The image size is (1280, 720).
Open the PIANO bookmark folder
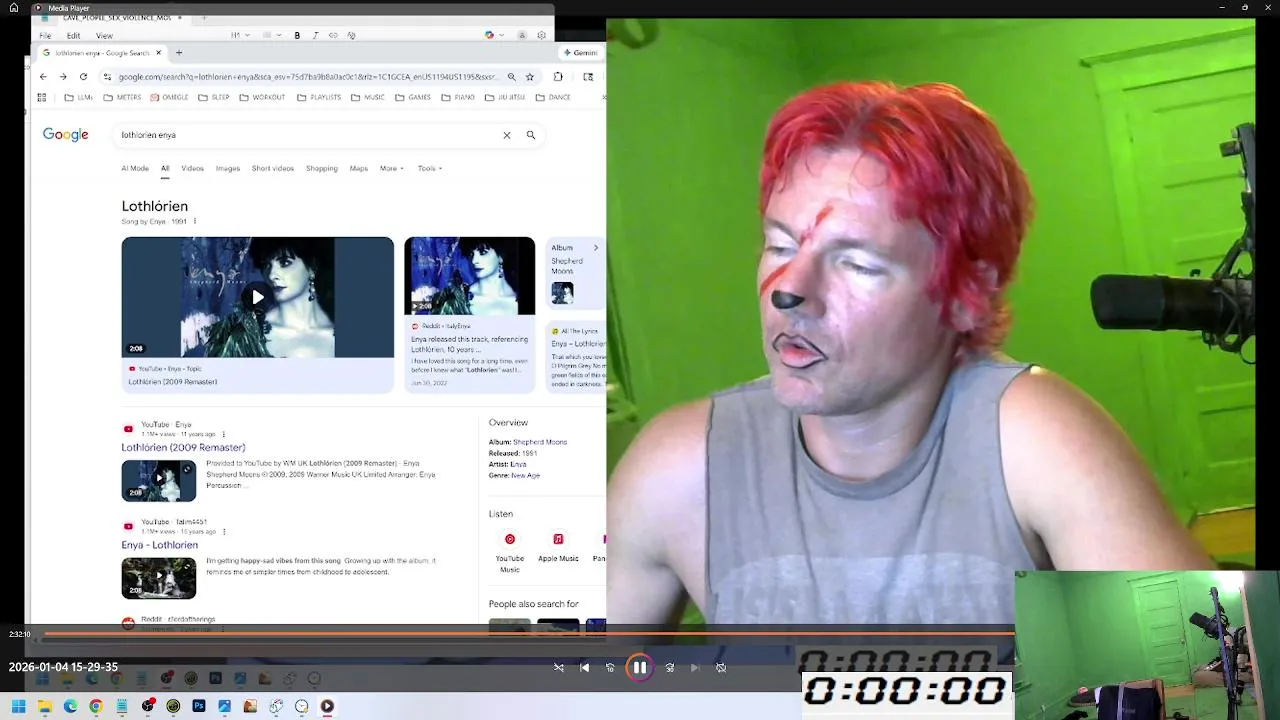coord(458,97)
